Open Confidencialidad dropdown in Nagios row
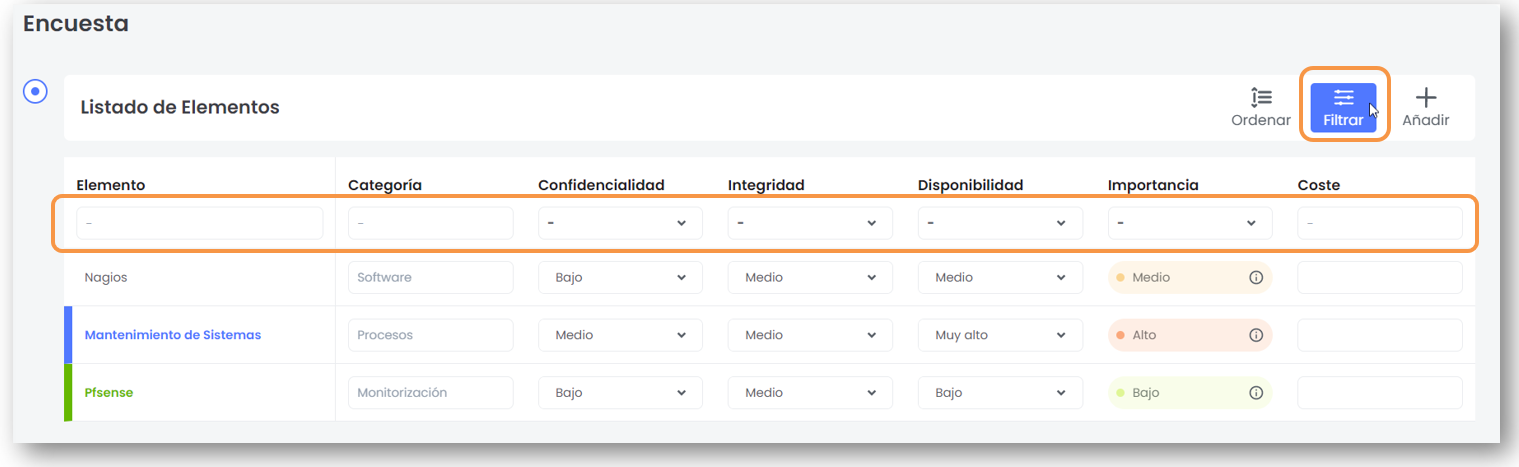 coord(620,278)
